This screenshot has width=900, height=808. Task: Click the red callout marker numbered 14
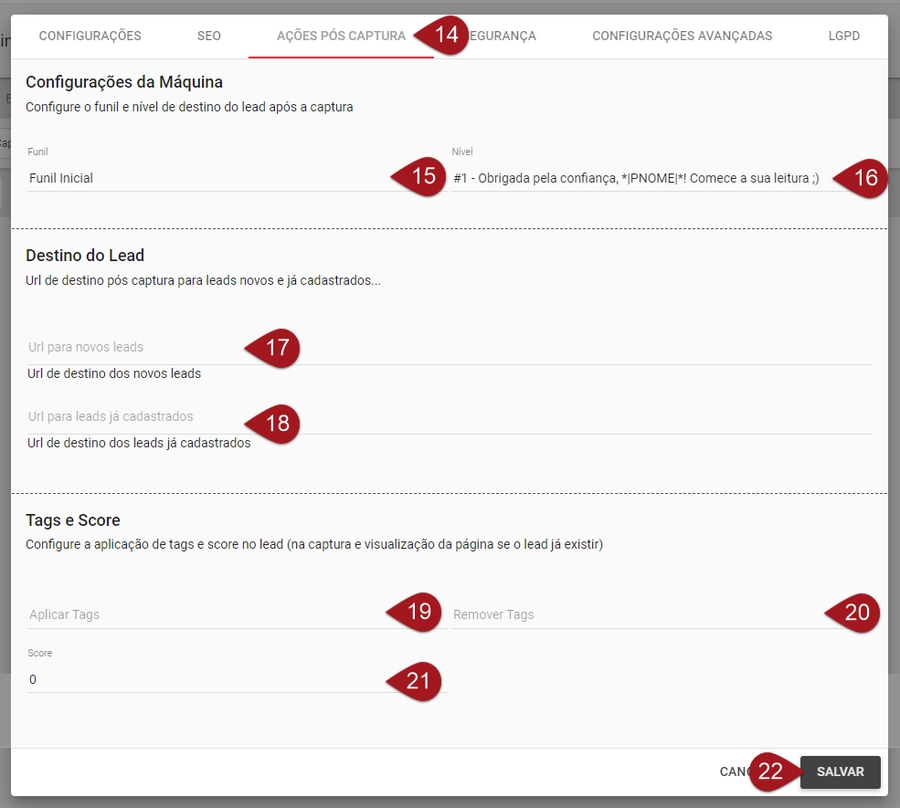click(x=445, y=36)
